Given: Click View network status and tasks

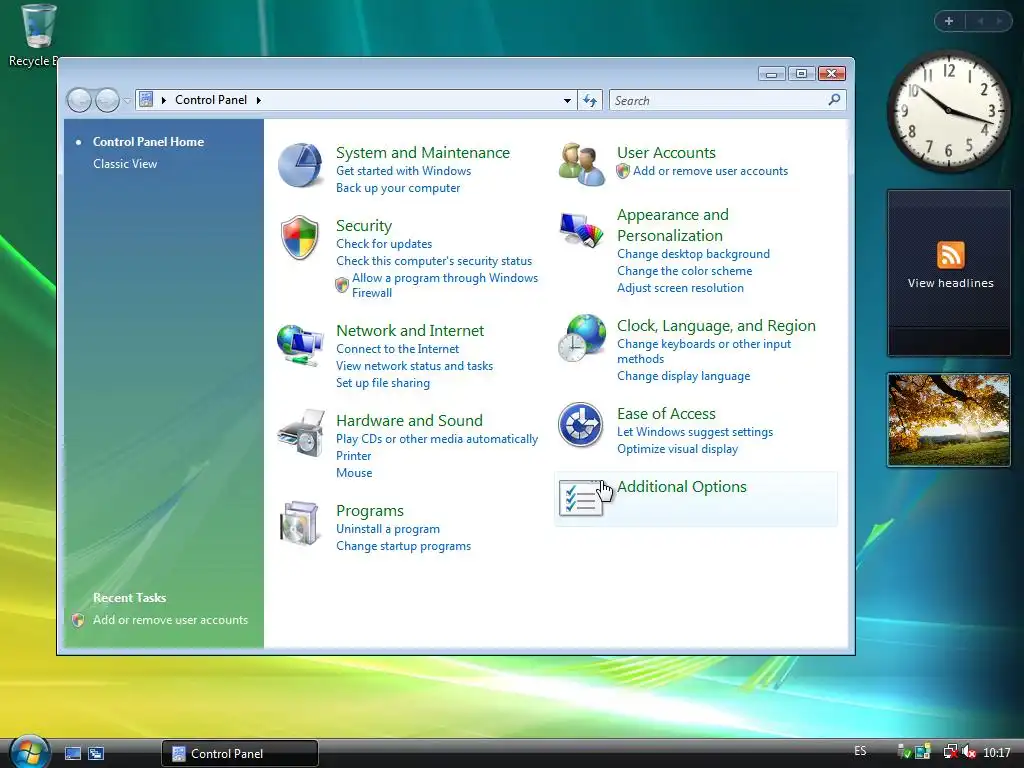Looking at the screenshot, I should [x=414, y=366].
